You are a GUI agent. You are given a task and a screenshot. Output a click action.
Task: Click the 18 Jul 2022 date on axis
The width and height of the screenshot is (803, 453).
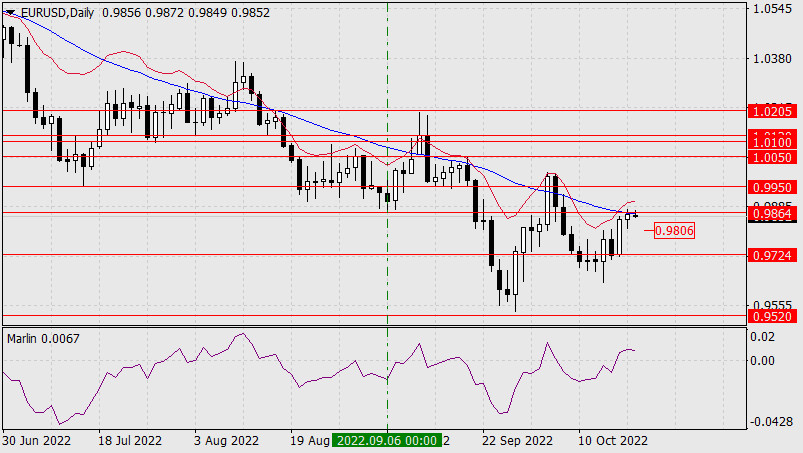(x=129, y=440)
